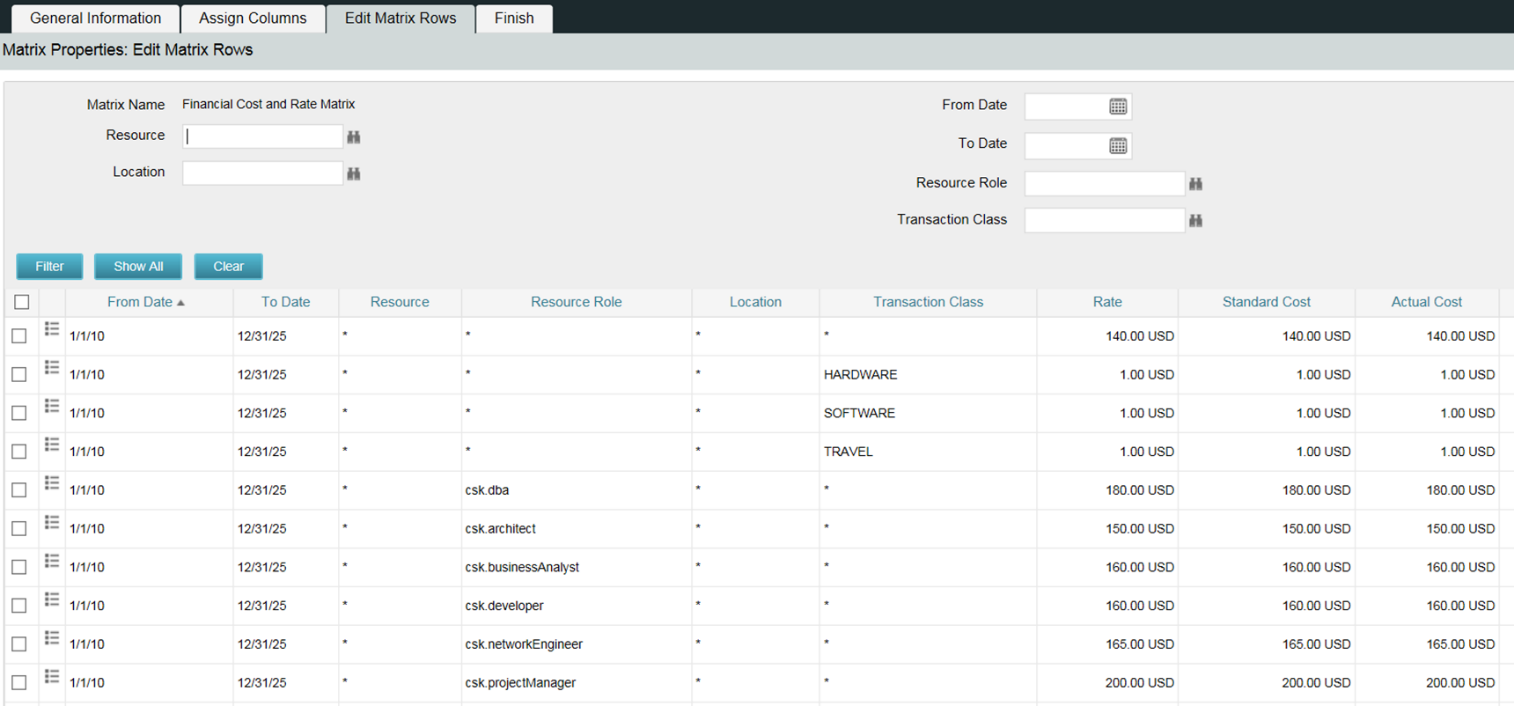This screenshot has width=1514, height=706.
Task: Click the Filter button
Action: 50,266
